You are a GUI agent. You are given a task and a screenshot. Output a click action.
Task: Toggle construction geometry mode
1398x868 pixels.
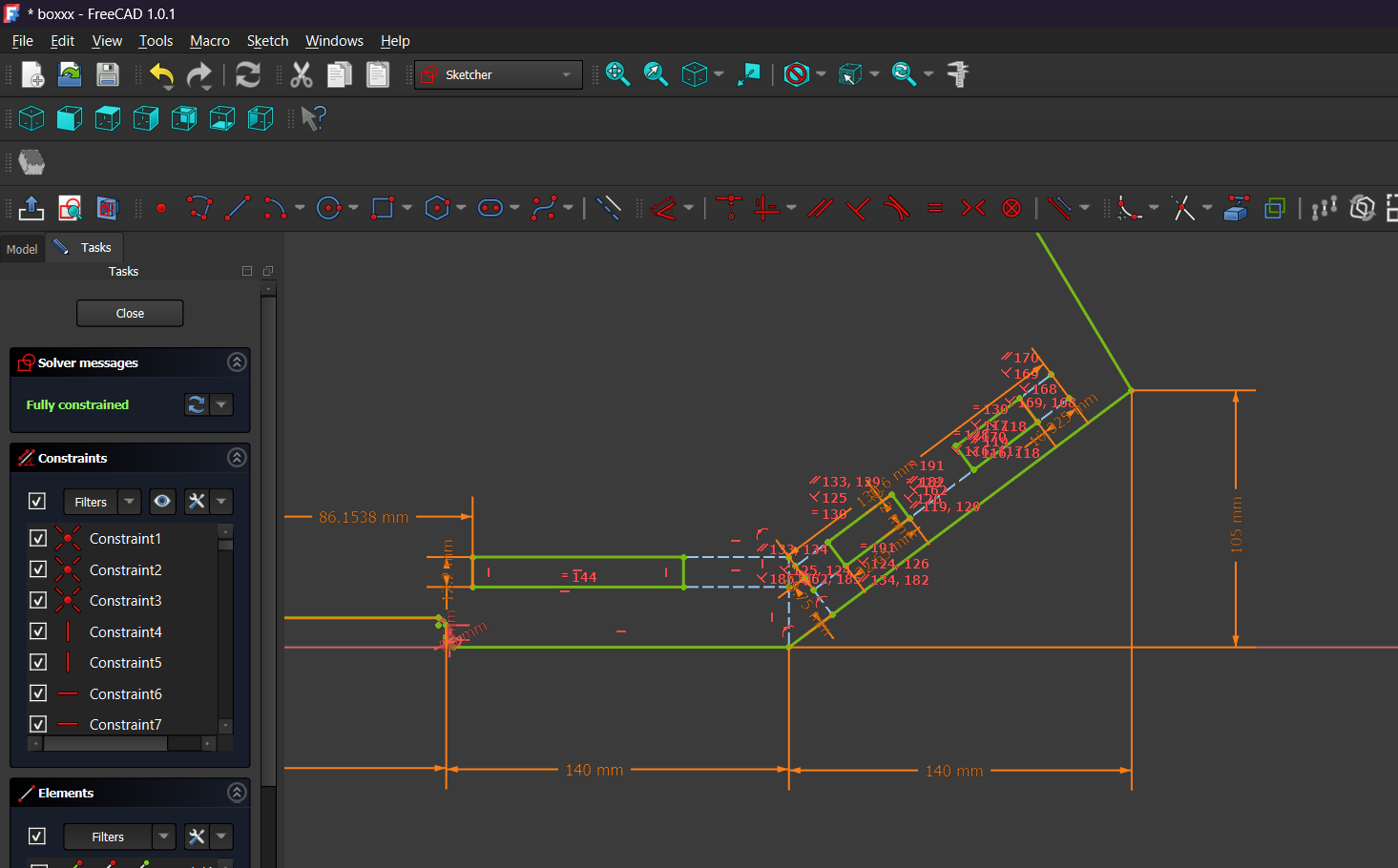pos(608,208)
